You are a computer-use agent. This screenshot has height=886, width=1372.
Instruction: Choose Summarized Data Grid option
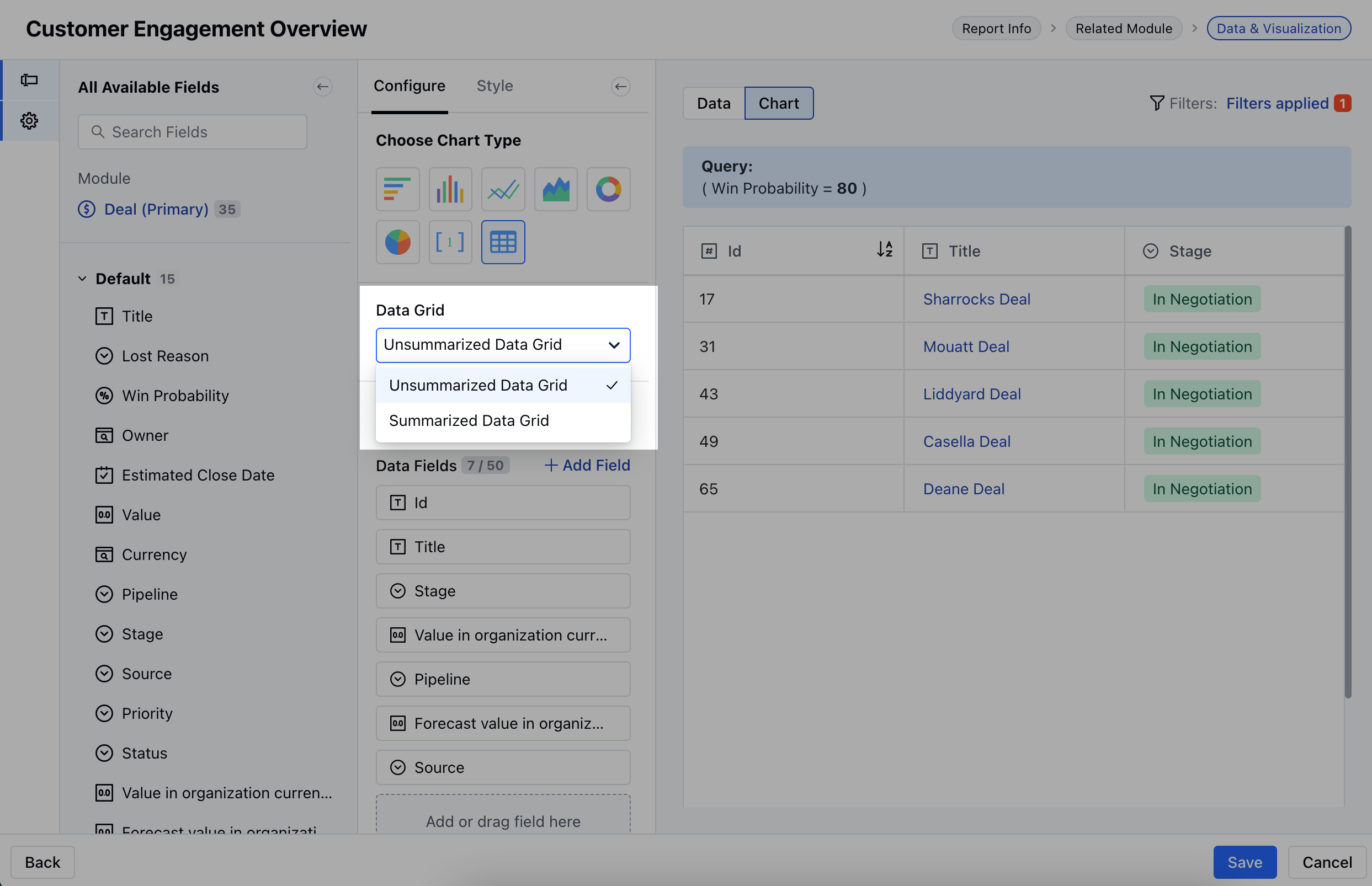503,420
